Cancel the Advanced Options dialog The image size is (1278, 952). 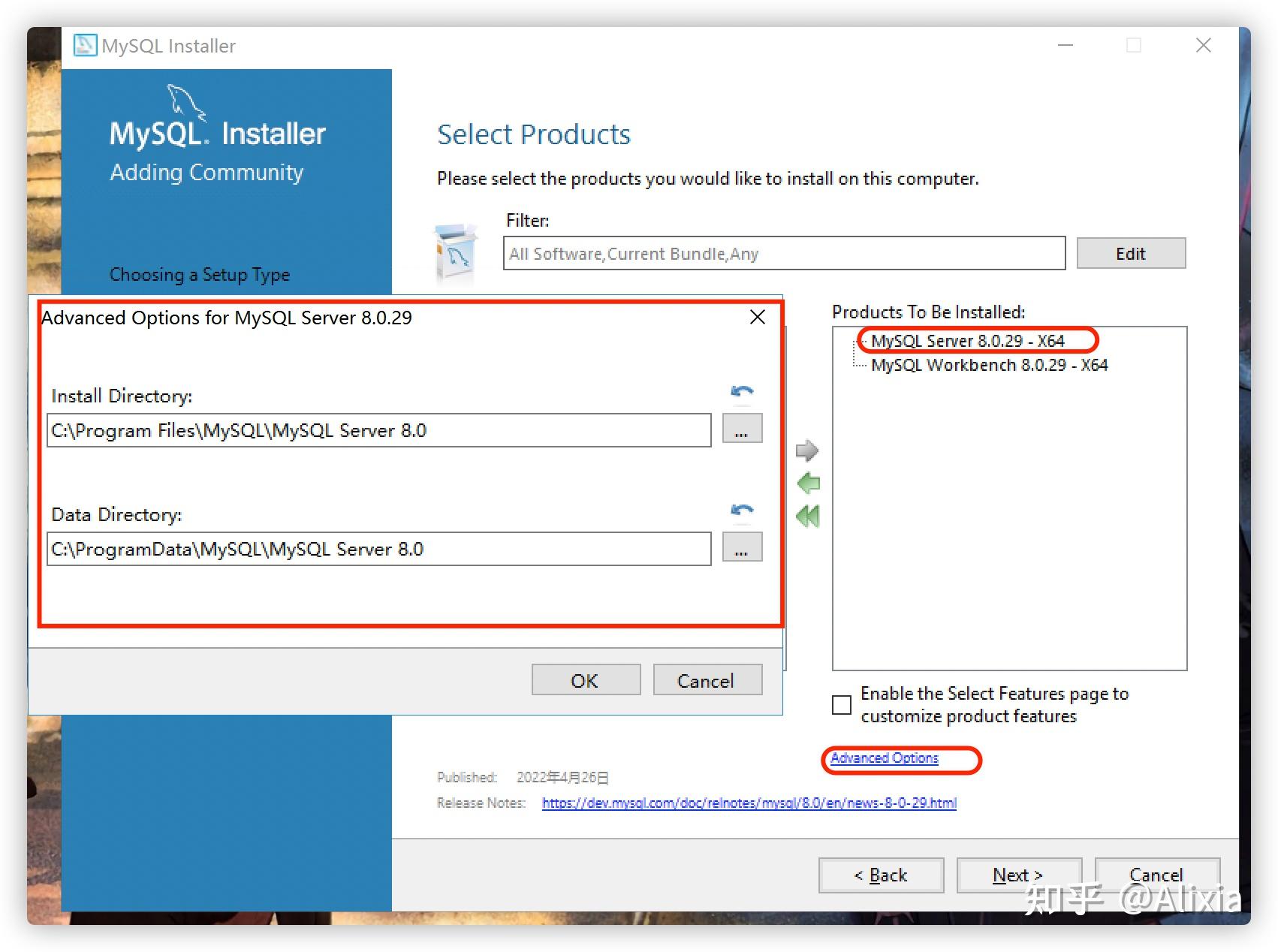click(707, 680)
